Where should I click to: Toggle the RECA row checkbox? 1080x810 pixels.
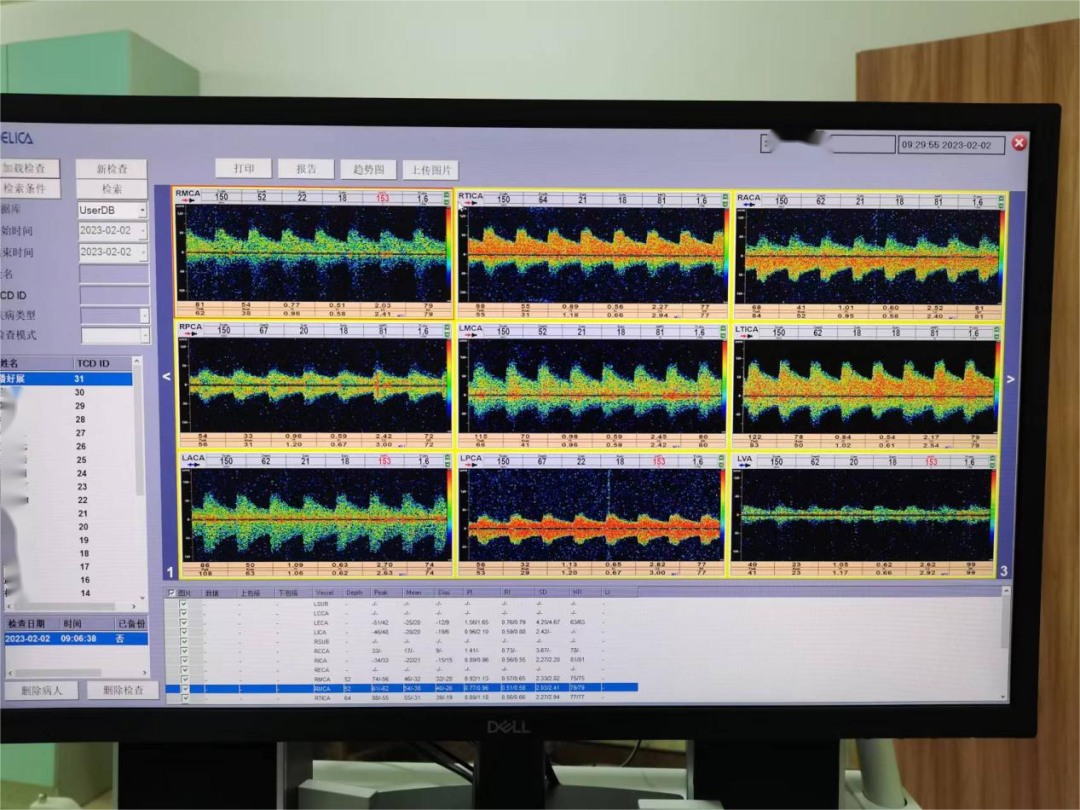[184, 669]
